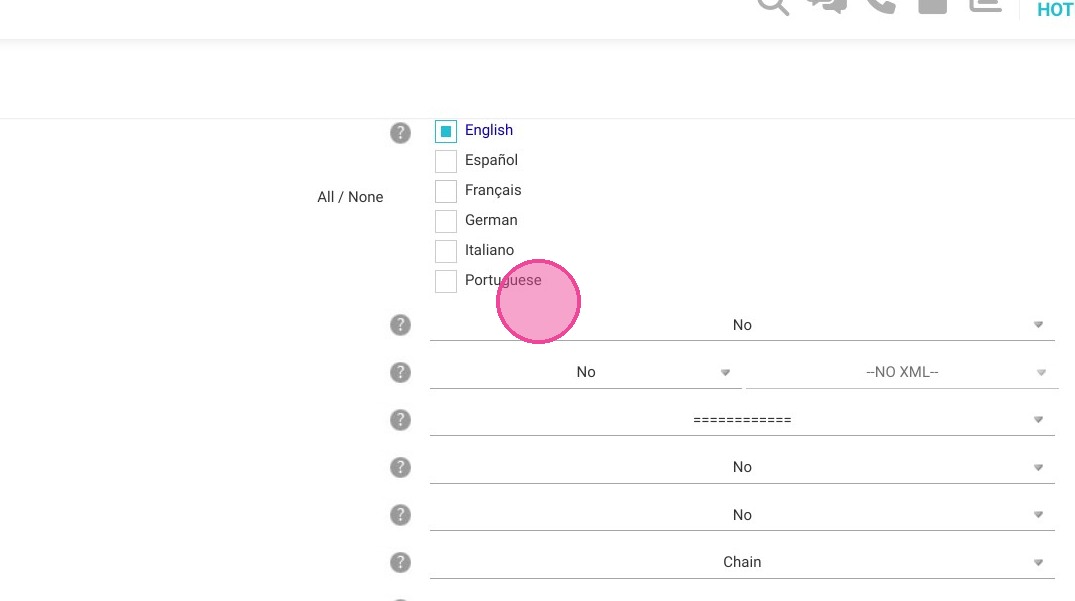
Task: Open the No dropdown directly above Chain
Action: tap(742, 515)
